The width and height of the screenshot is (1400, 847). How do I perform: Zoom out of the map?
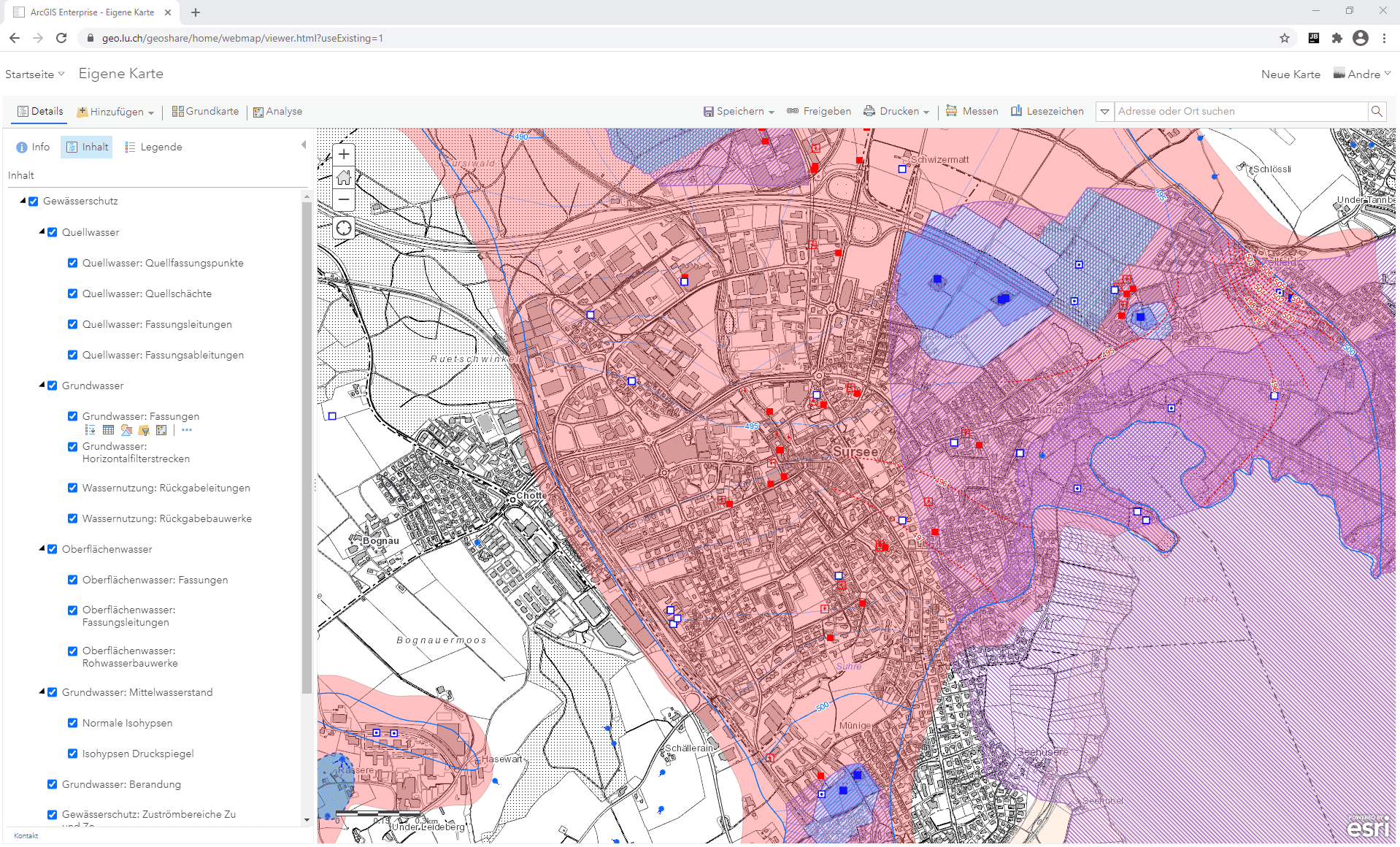click(x=344, y=200)
